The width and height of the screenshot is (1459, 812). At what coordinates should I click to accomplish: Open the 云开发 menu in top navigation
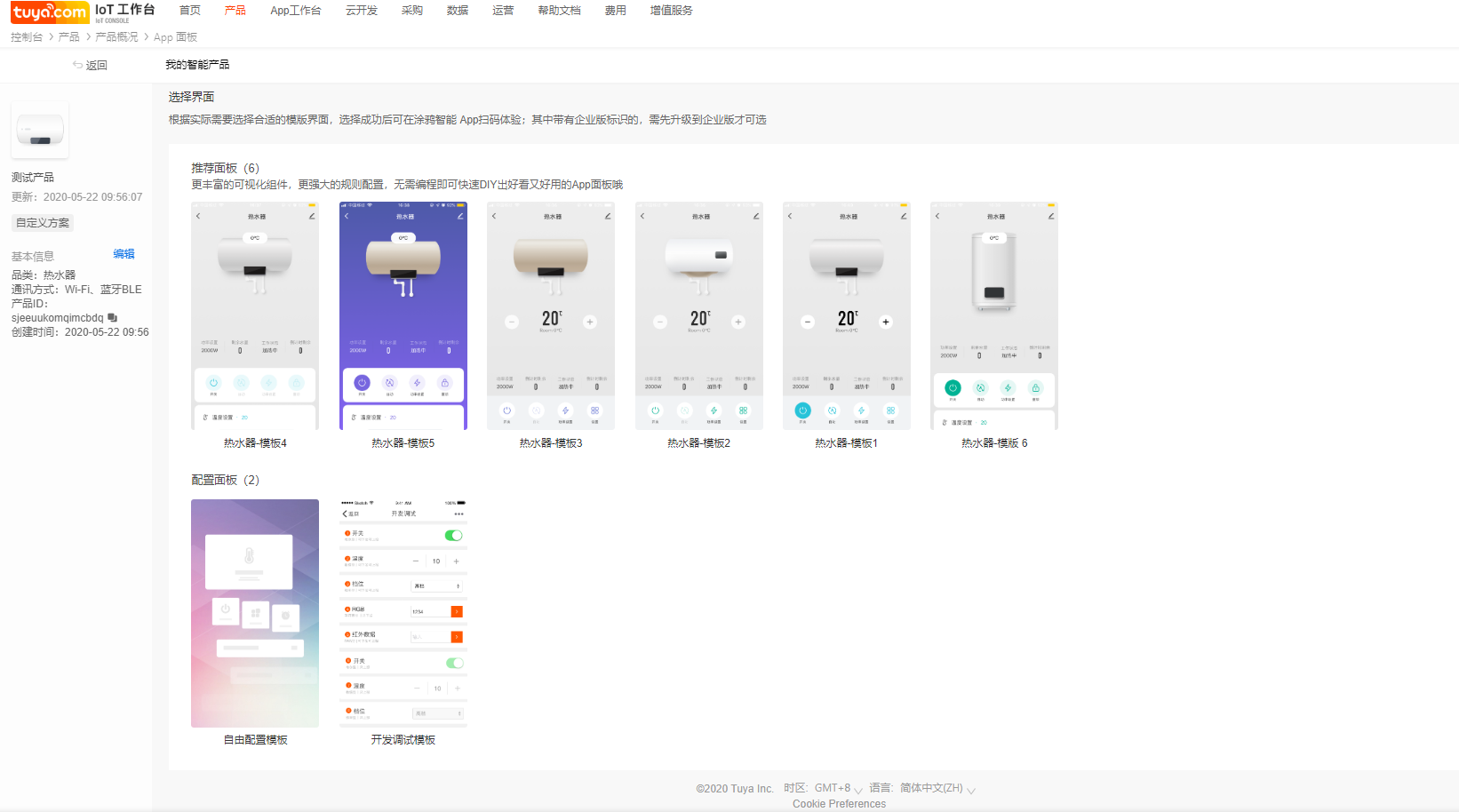coord(361,12)
